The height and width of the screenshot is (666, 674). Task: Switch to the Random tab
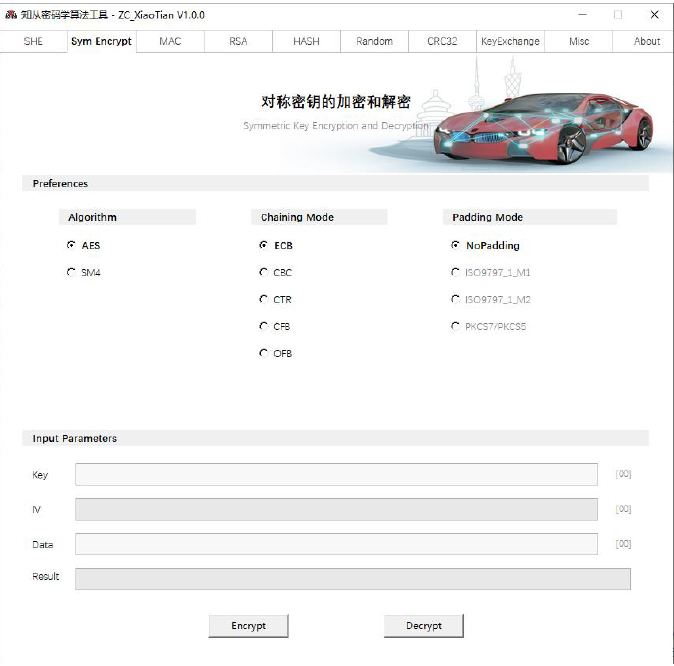click(374, 41)
